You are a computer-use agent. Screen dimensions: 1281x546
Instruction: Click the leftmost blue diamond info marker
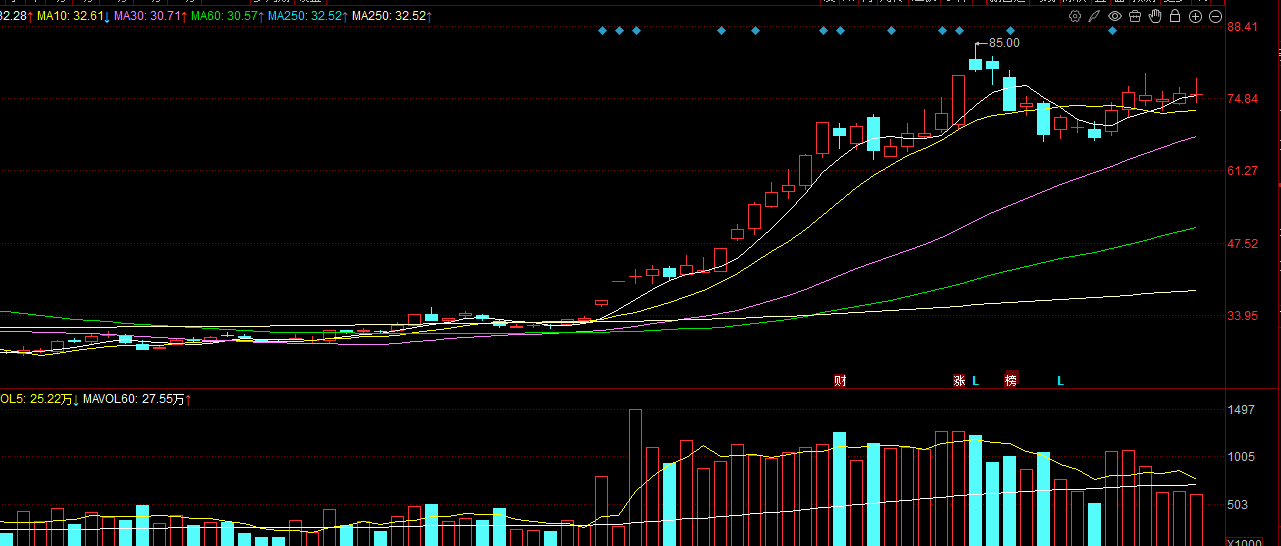[x=602, y=31]
